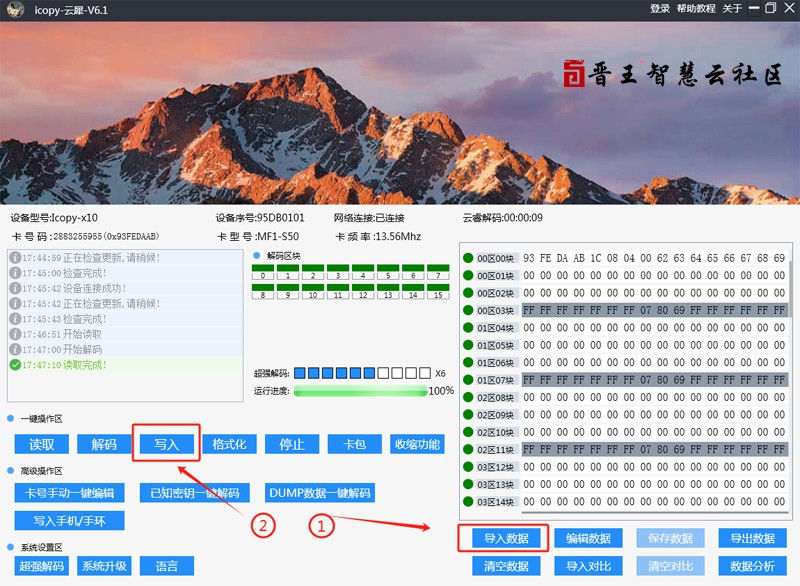
Task: Click the 格式化 (Format) button
Action: coord(229,444)
